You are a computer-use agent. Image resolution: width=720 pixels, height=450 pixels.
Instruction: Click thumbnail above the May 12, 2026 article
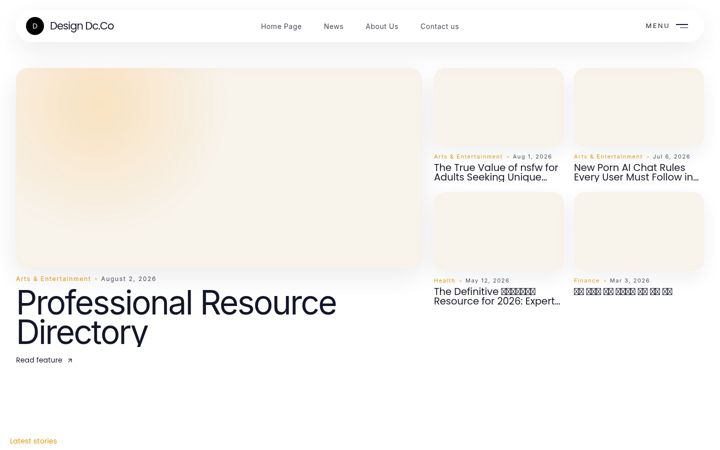click(499, 231)
